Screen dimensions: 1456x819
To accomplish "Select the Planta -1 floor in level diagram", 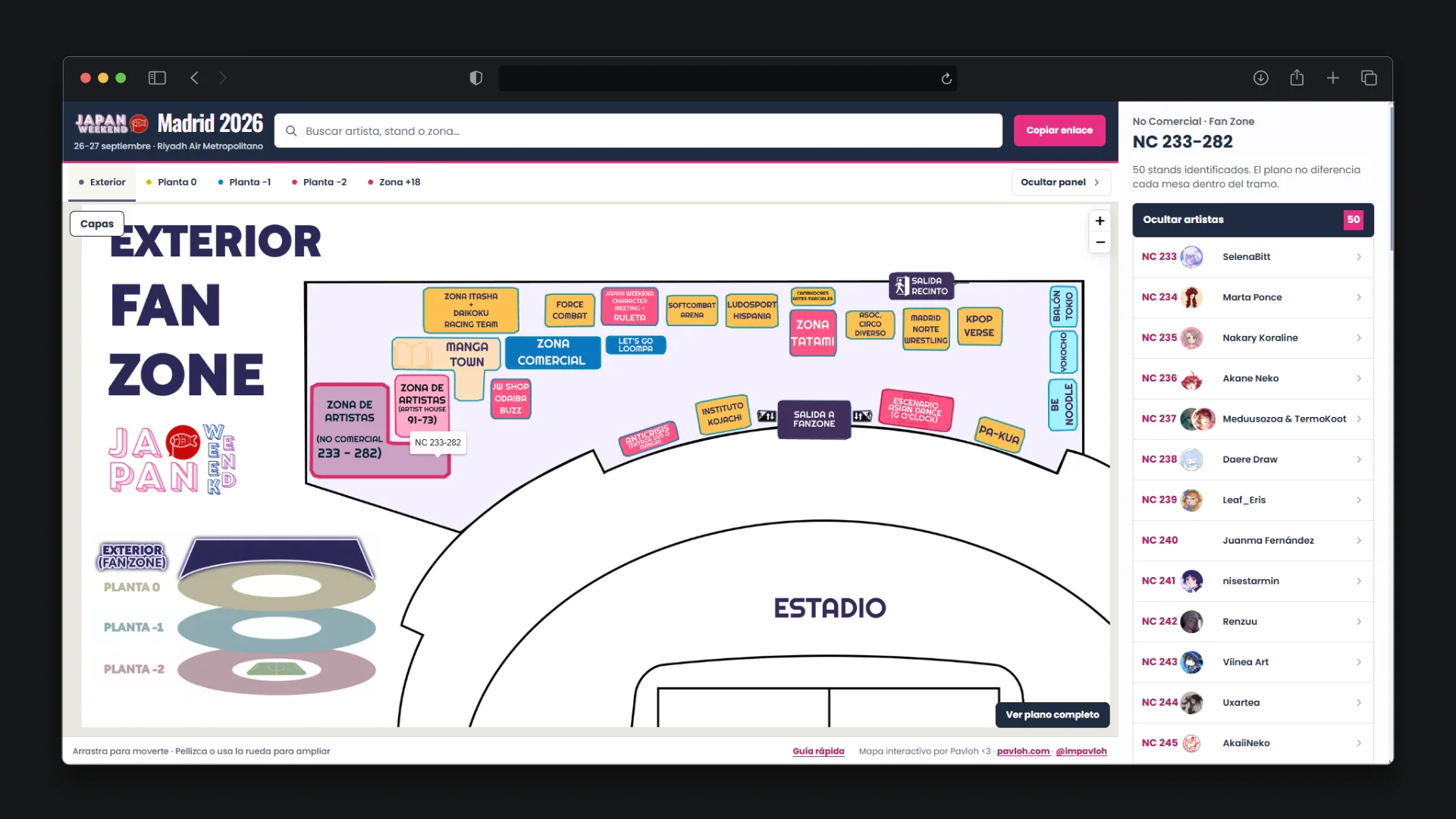I will (x=277, y=628).
